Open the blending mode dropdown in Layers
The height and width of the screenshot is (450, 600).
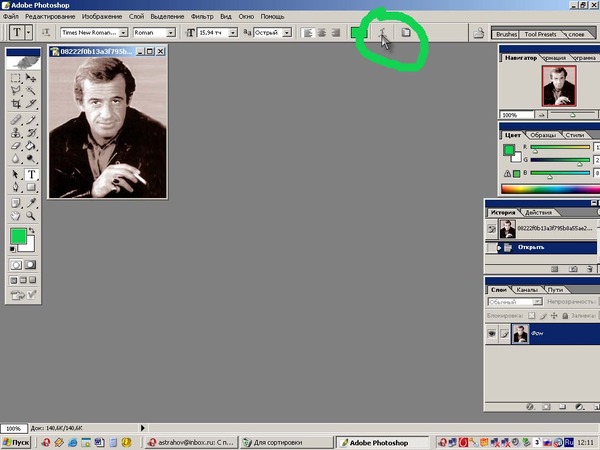tap(537, 302)
